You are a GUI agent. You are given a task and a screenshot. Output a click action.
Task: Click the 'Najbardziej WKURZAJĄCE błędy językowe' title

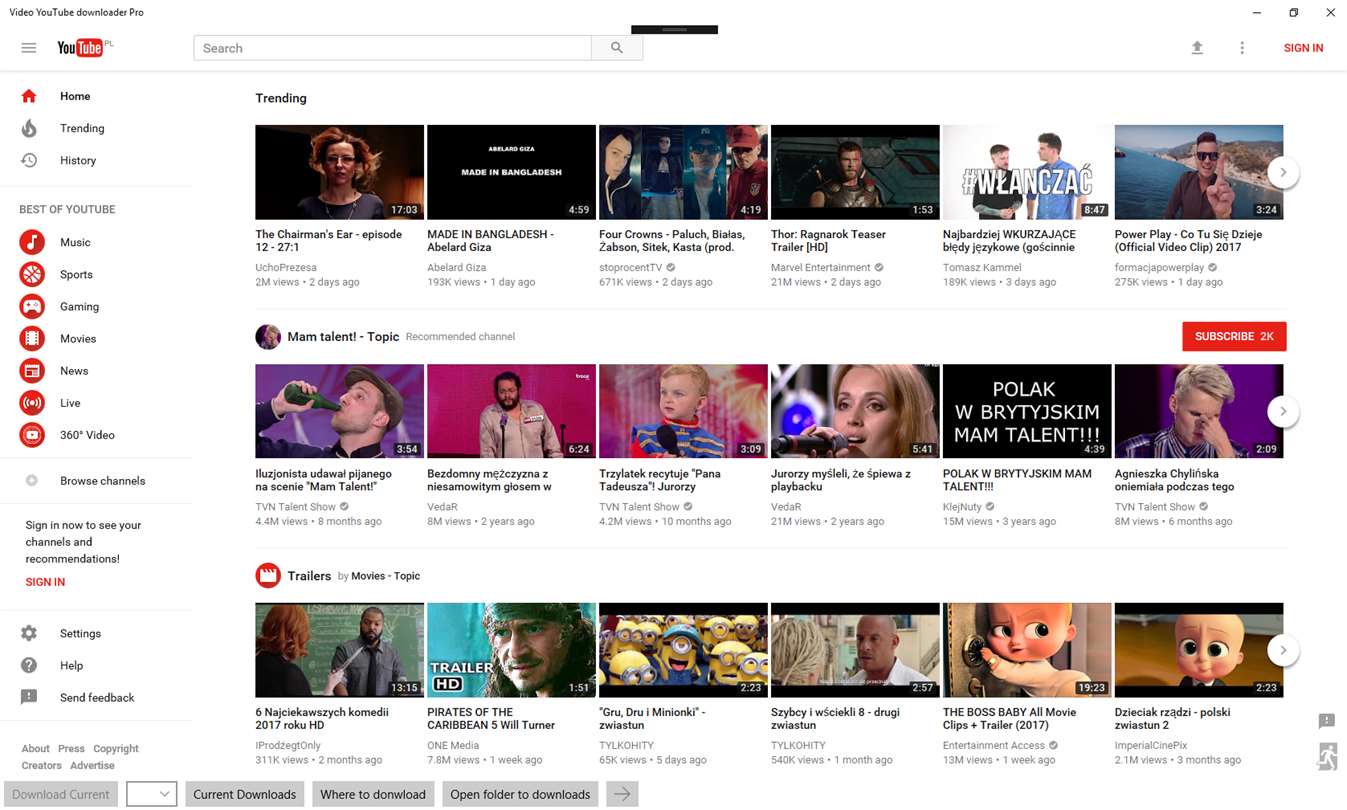[x=1009, y=241]
